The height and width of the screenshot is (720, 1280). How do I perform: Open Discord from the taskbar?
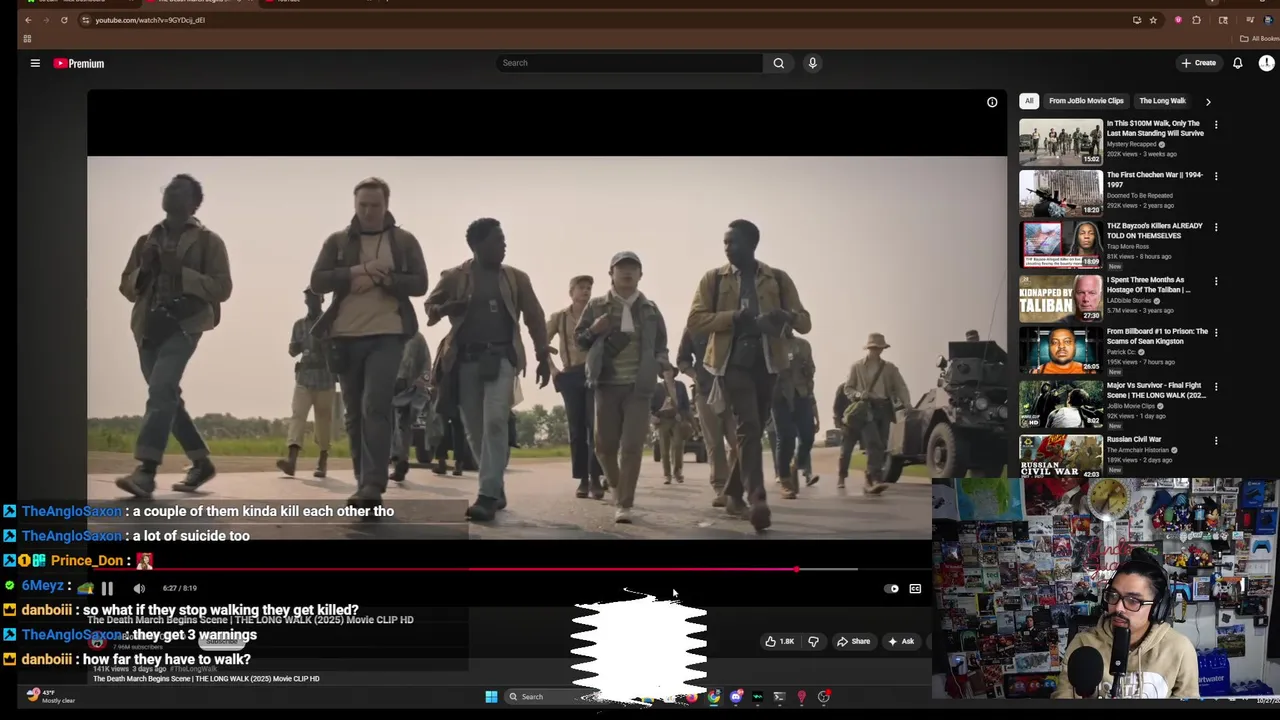tap(736, 697)
